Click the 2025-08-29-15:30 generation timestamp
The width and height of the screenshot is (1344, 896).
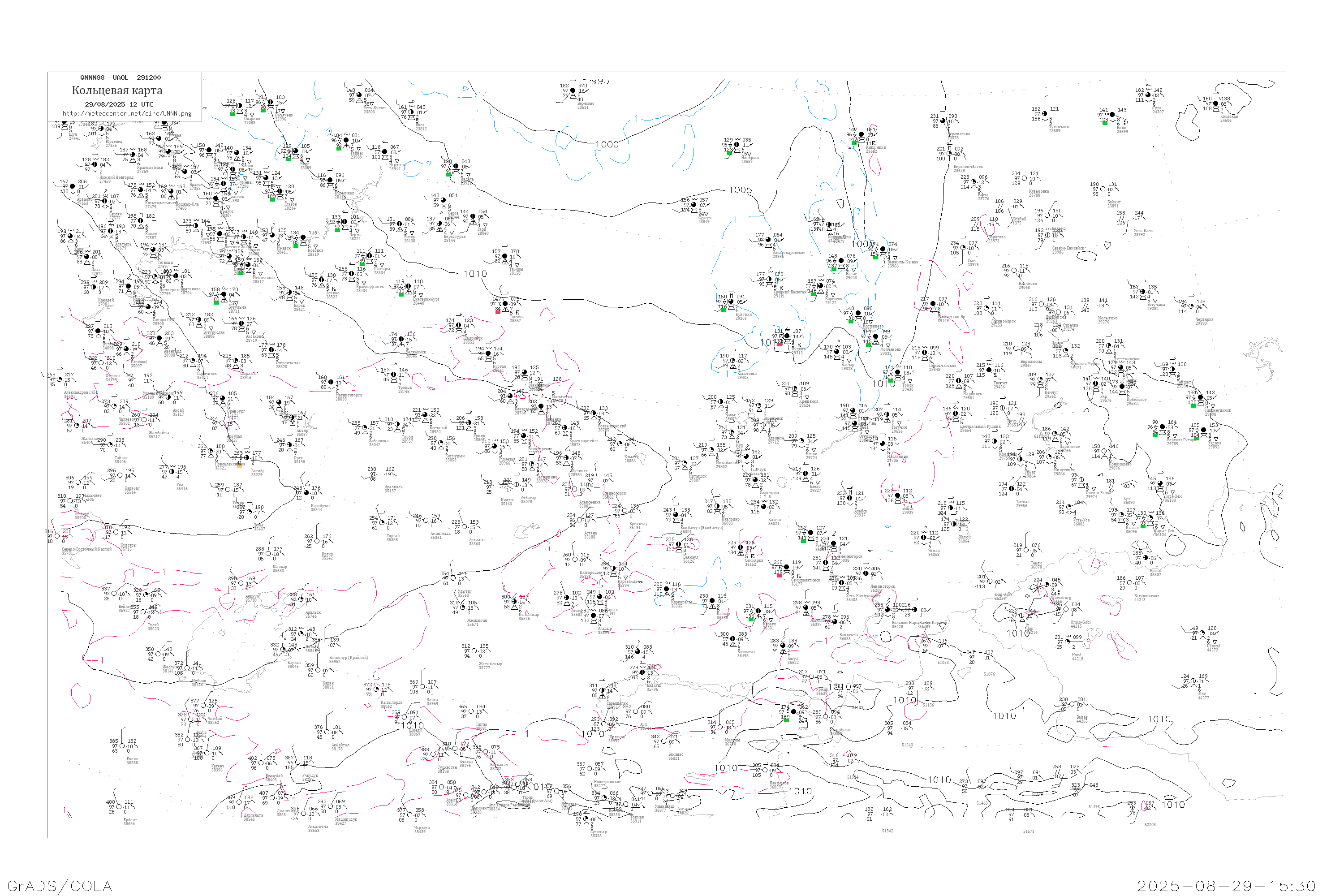pos(1226,886)
